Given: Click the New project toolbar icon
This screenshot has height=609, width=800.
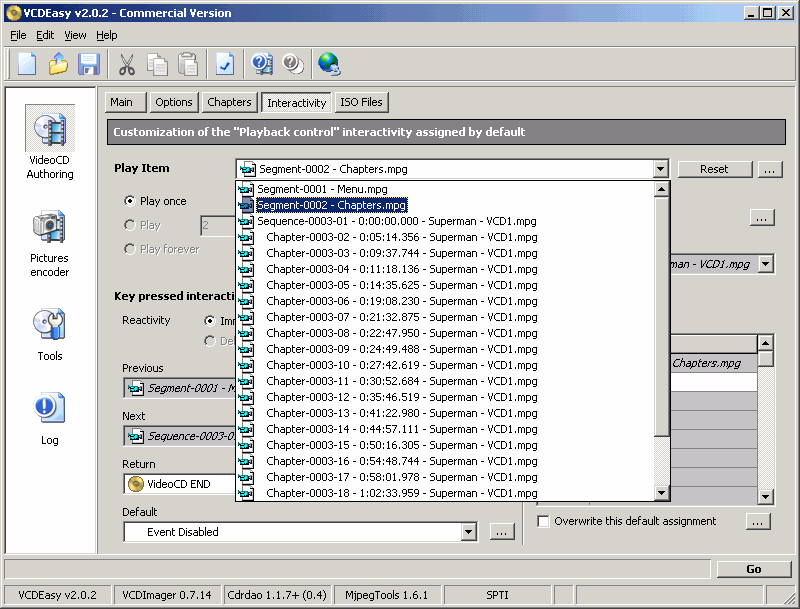Looking at the screenshot, I should pyautogui.click(x=27, y=64).
